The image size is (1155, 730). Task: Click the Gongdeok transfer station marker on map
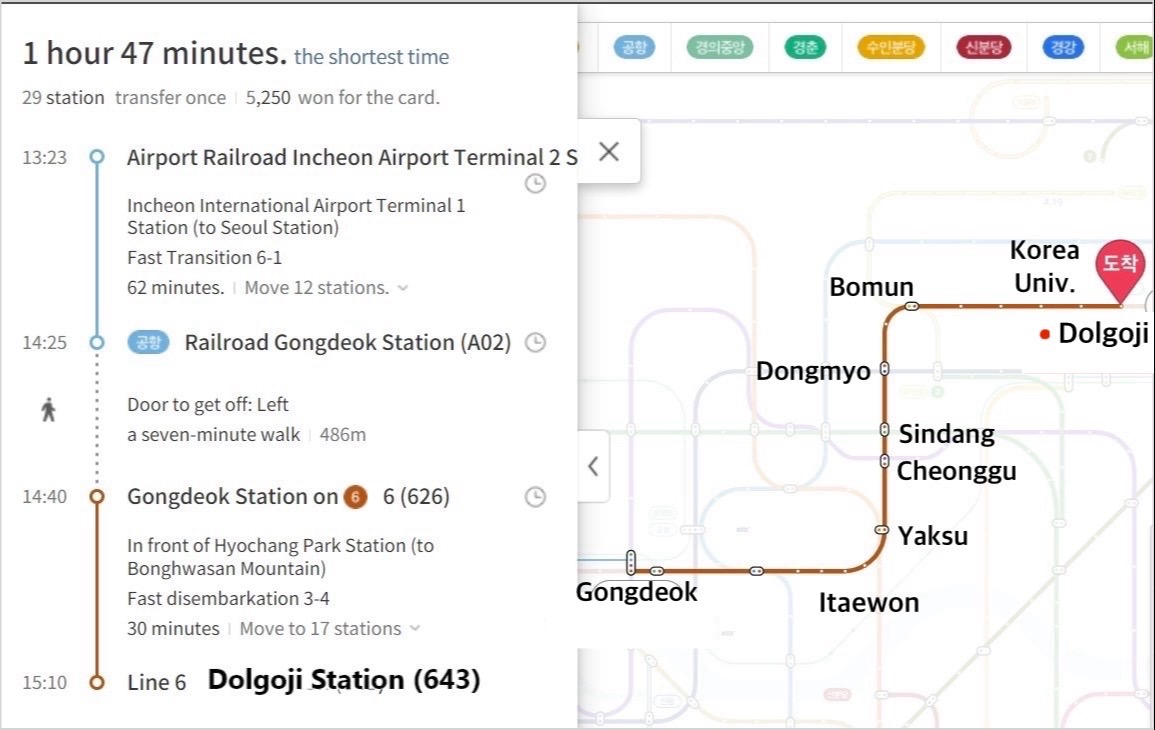[631, 563]
